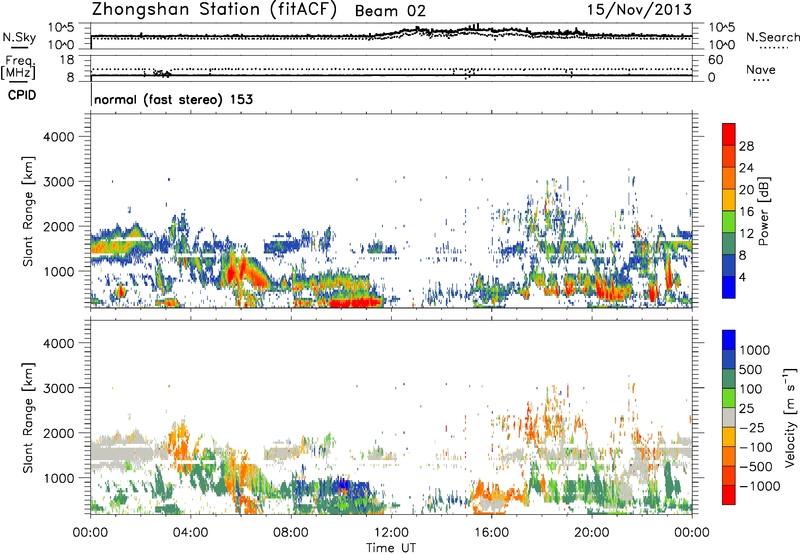This screenshot has width=800, height=554.
Task: Click the 'Velocity [m s⁻¹]' colorbar label
Action: (x=790, y=417)
